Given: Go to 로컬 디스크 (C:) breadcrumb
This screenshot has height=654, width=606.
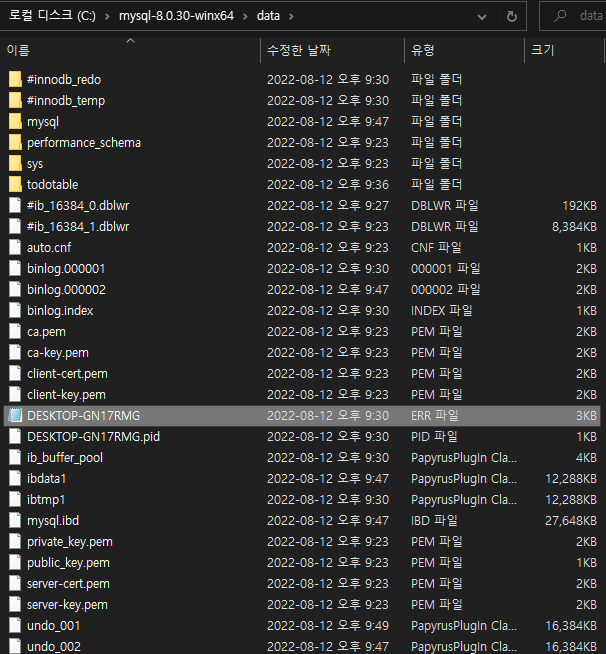Looking at the screenshot, I should tap(52, 16).
